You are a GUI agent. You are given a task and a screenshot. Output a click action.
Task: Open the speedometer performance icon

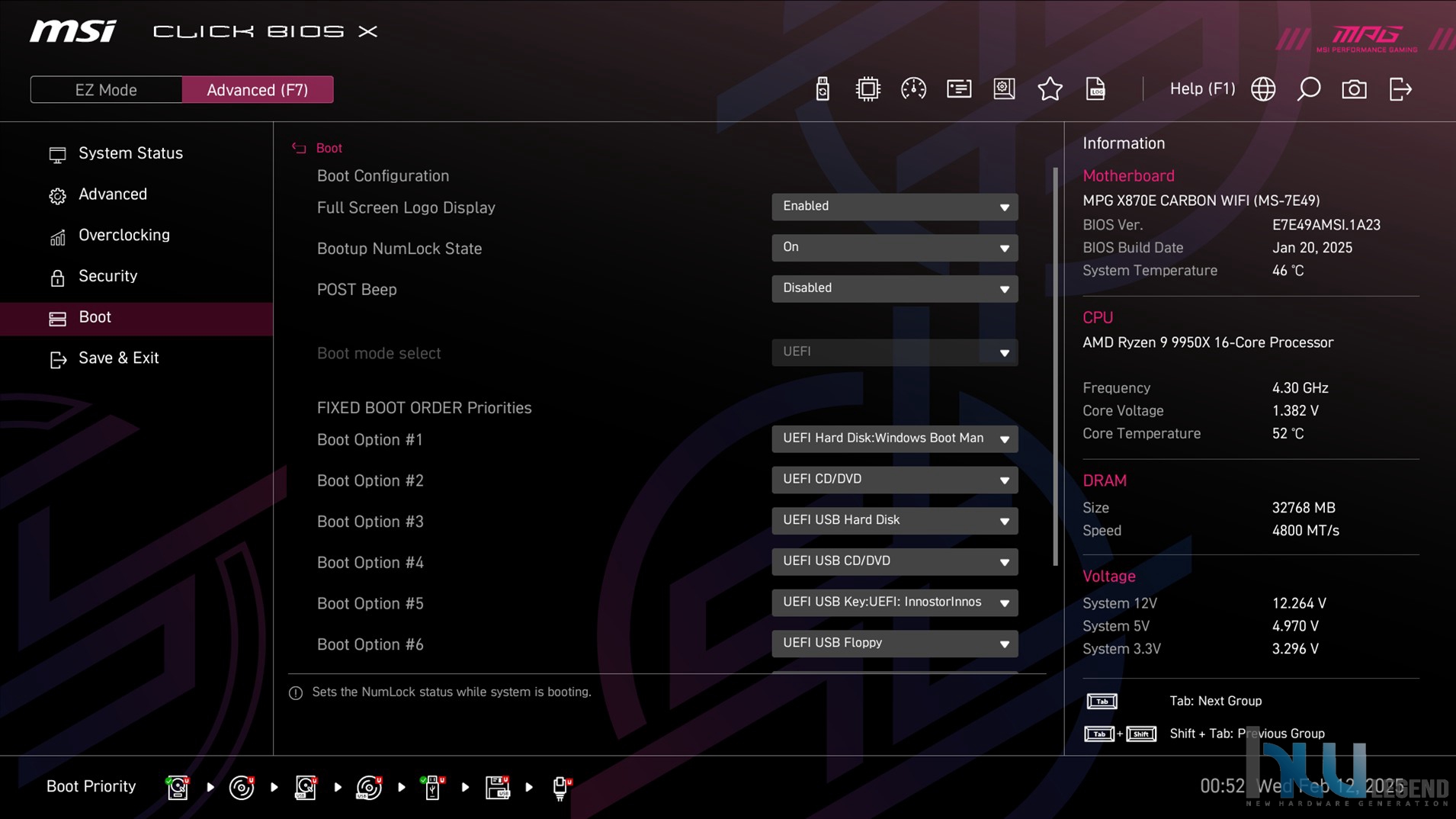pyautogui.click(x=913, y=89)
